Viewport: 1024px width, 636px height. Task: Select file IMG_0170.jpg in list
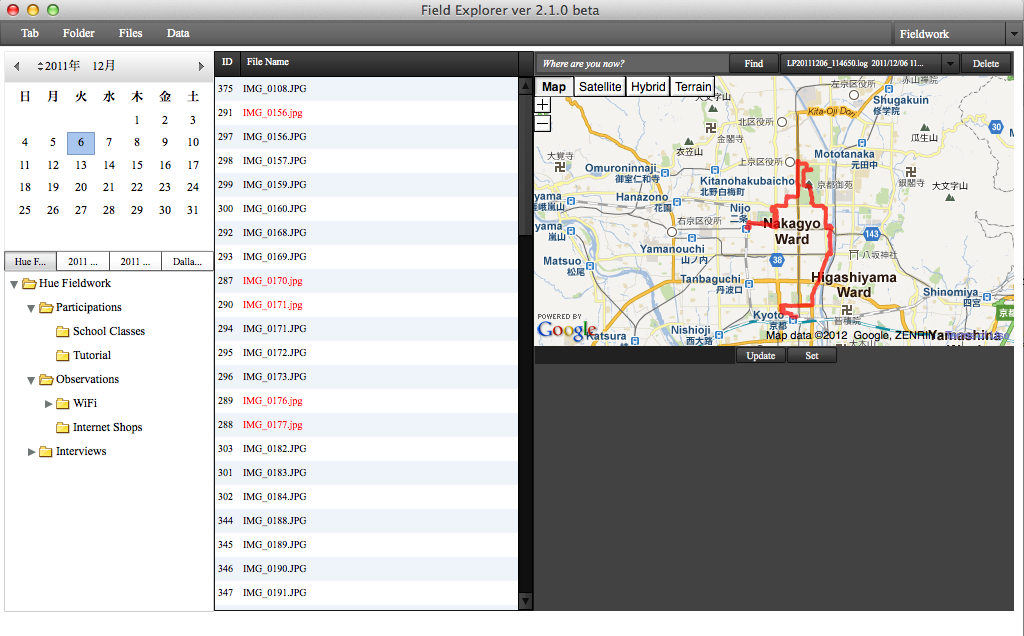pos(272,281)
